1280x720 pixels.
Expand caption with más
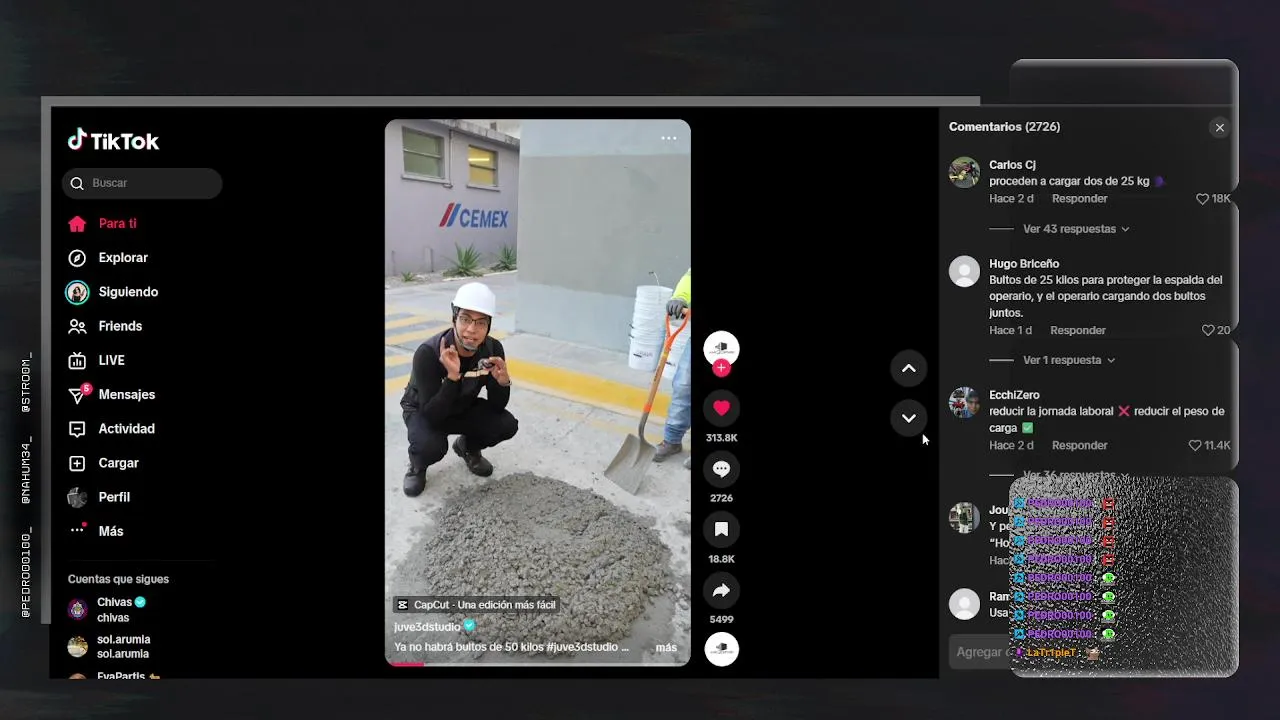[666, 648]
